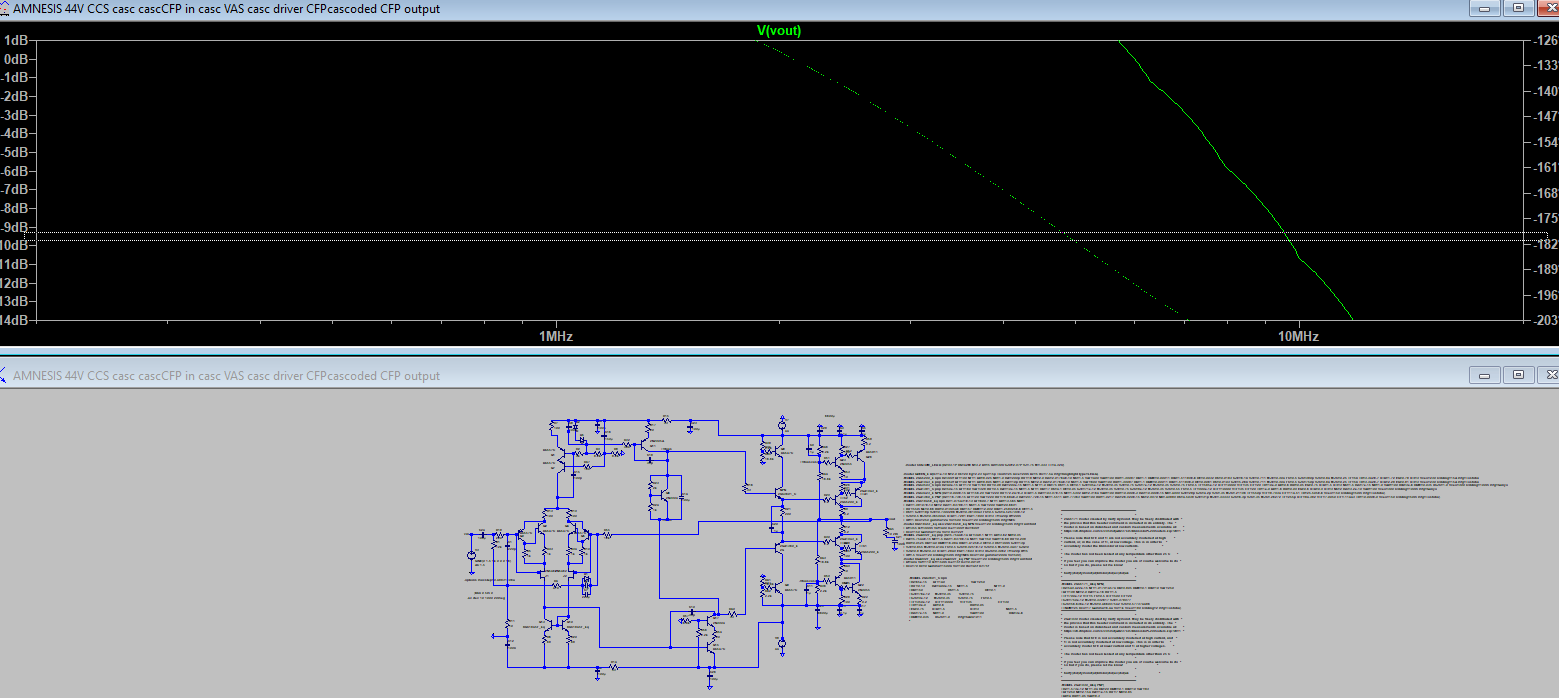1559x698 pixels.
Task: Click the -168 phase axis label
Action: tap(1545, 193)
